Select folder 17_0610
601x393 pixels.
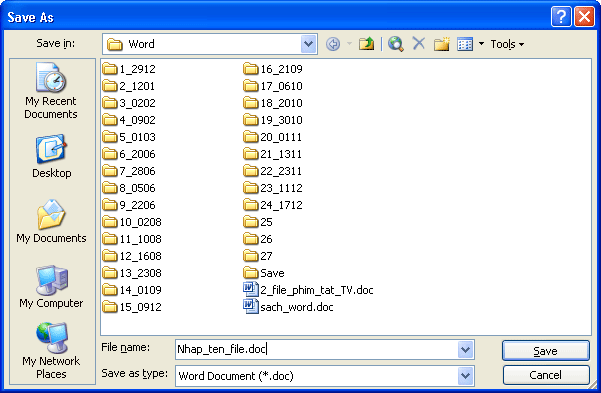click(x=273, y=86)
